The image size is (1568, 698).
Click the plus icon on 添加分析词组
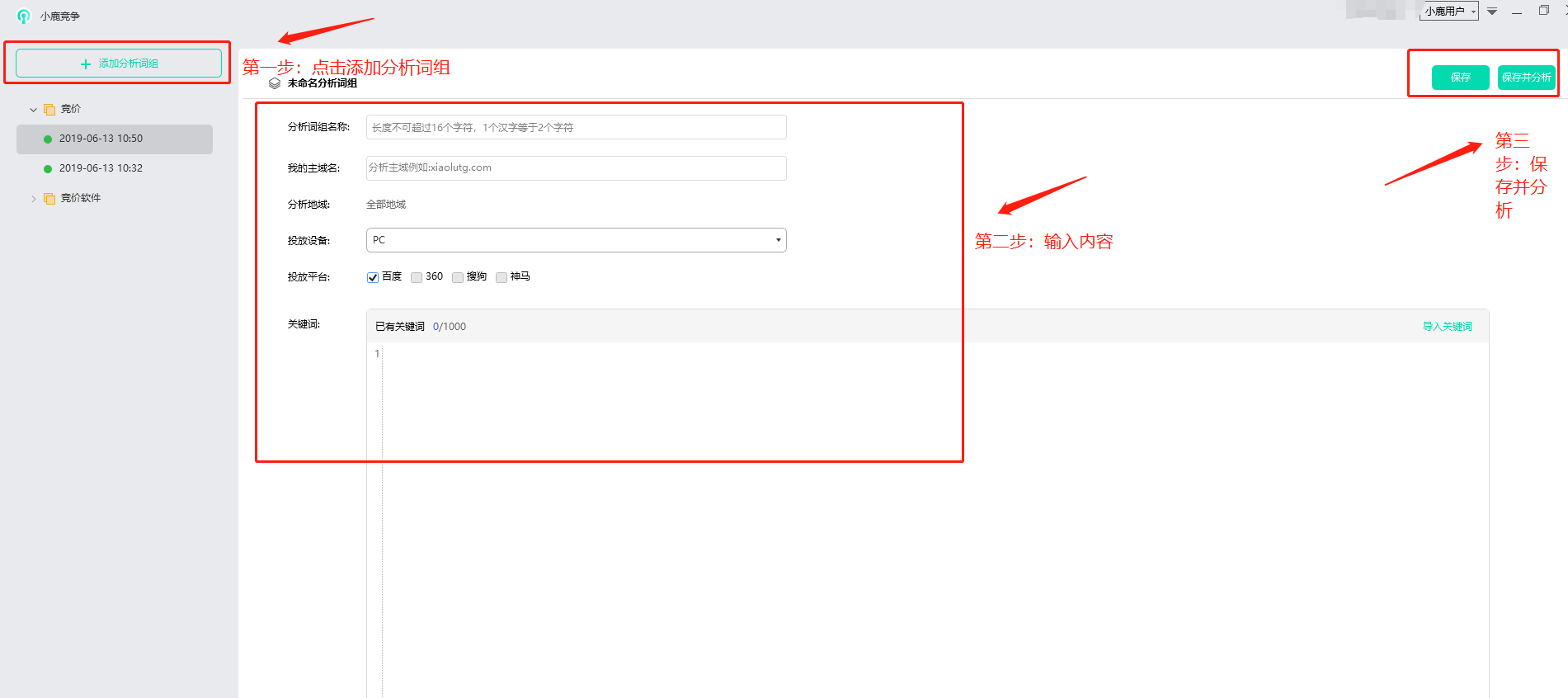[x=85, y=64]
